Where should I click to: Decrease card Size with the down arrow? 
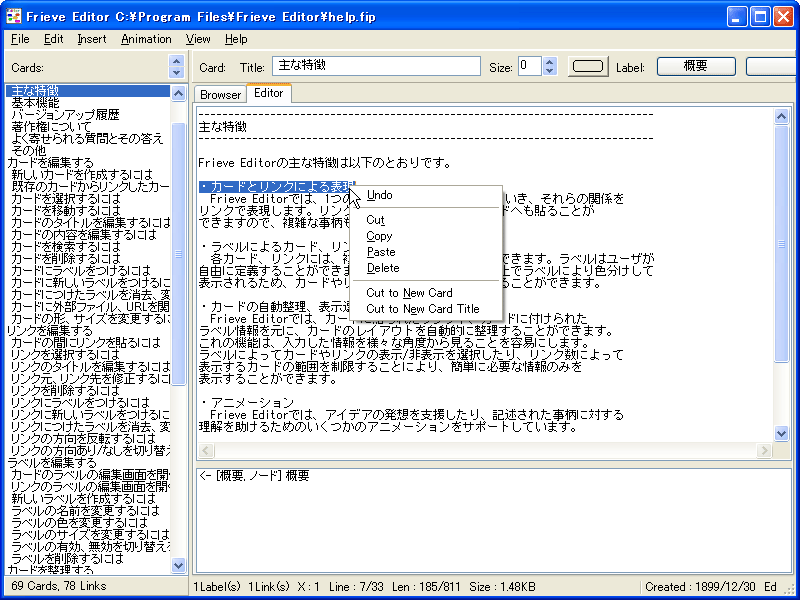click(549, 71)
